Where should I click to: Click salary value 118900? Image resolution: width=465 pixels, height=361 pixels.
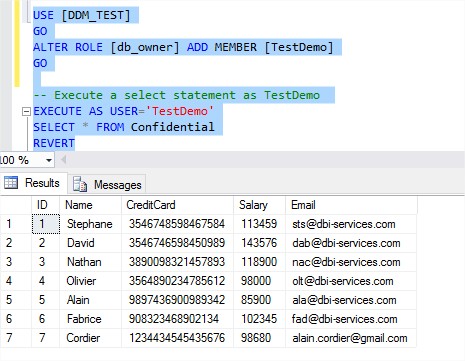[259, 262]
